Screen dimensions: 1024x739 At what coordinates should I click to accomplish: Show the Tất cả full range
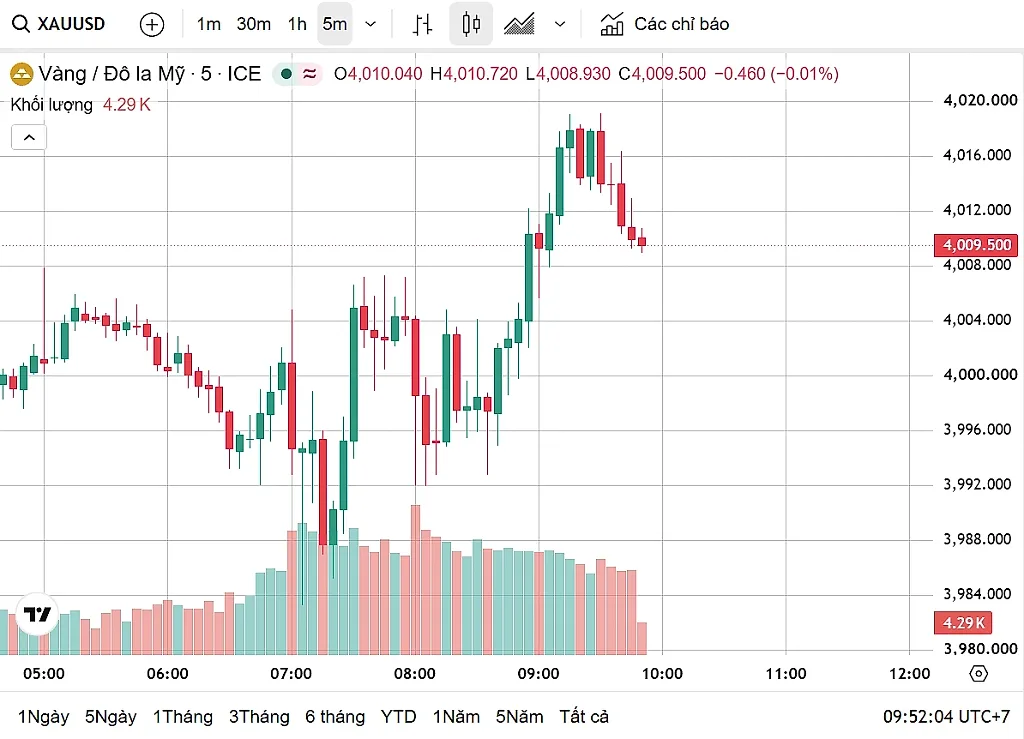(x=584, y=717)
